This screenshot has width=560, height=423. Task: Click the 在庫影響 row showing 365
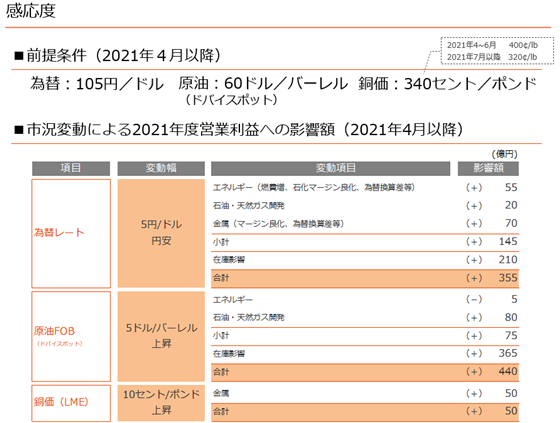point(365,354)
